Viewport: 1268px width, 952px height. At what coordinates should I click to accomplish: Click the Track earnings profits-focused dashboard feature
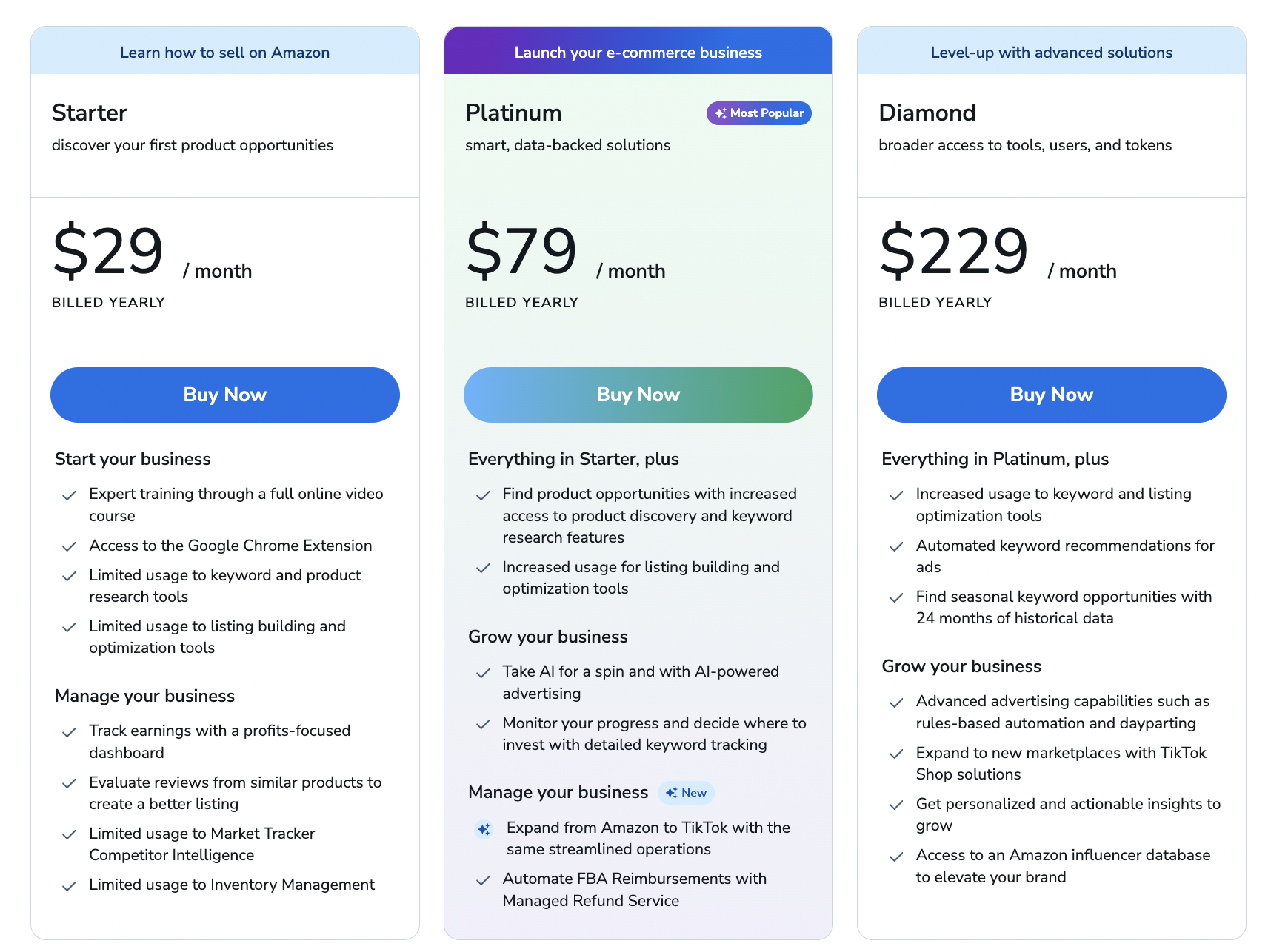coord(219,741)
